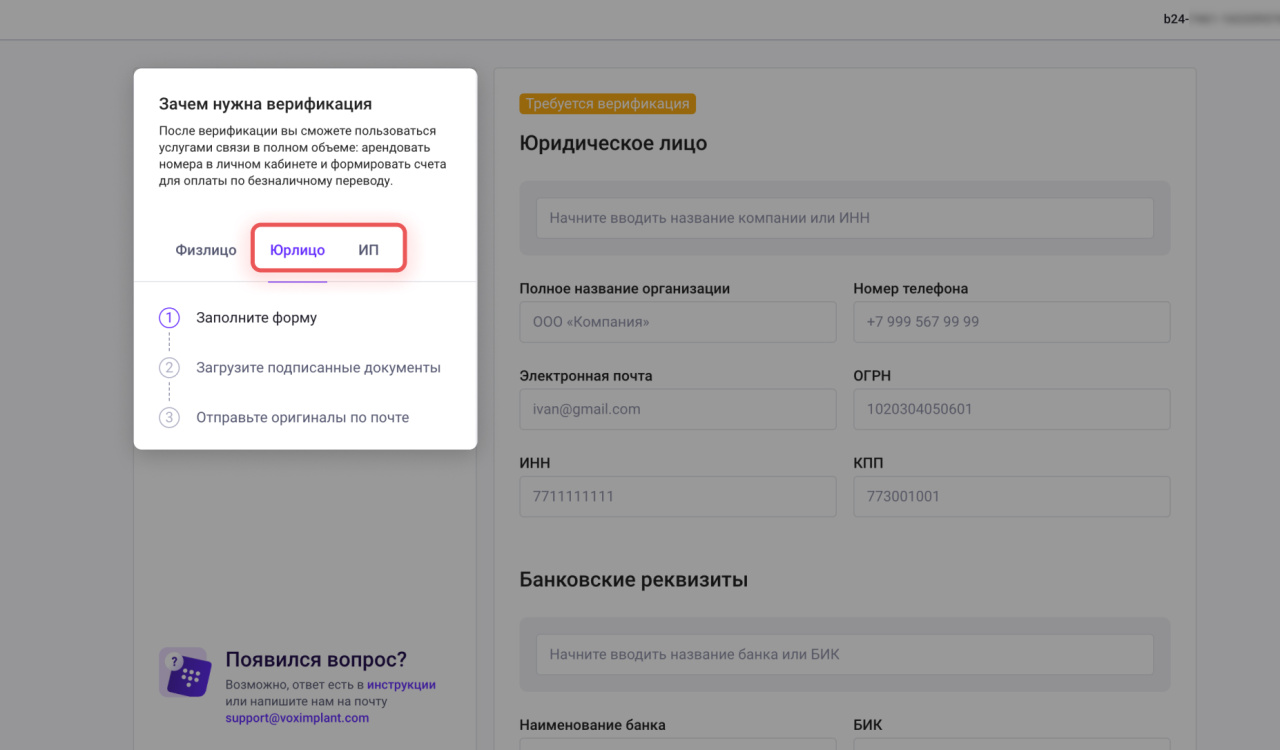Click the purple question dialpad icon
Screen dimensions: 1280x750
tap(184, 672)
